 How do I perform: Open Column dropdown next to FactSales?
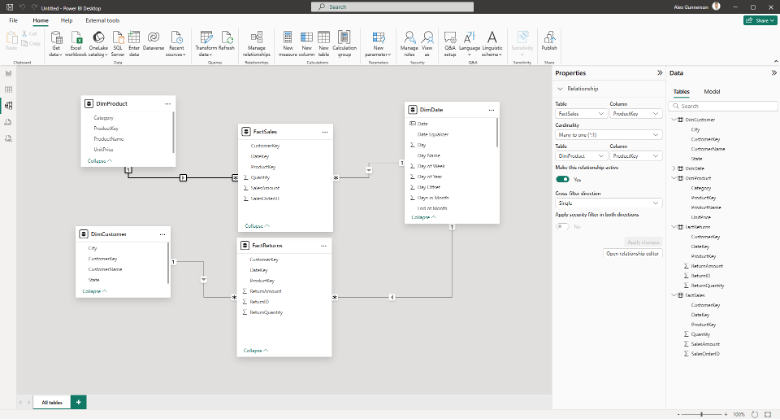[x=636, y=114]
